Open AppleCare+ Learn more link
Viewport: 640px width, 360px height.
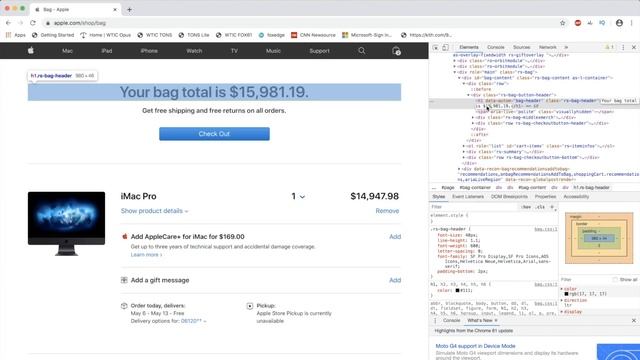pyautogui.click(x=146, y=255)
